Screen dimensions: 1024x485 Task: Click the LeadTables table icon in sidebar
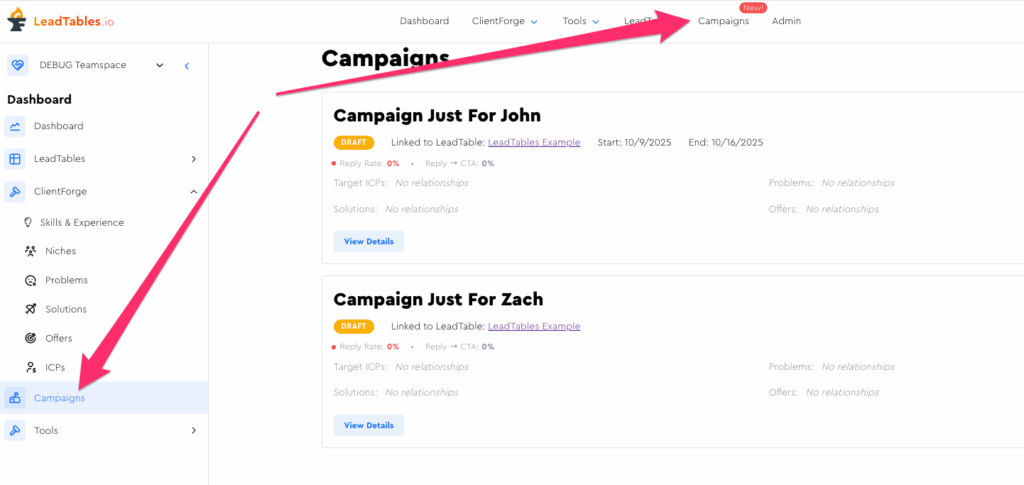(15, 158)
